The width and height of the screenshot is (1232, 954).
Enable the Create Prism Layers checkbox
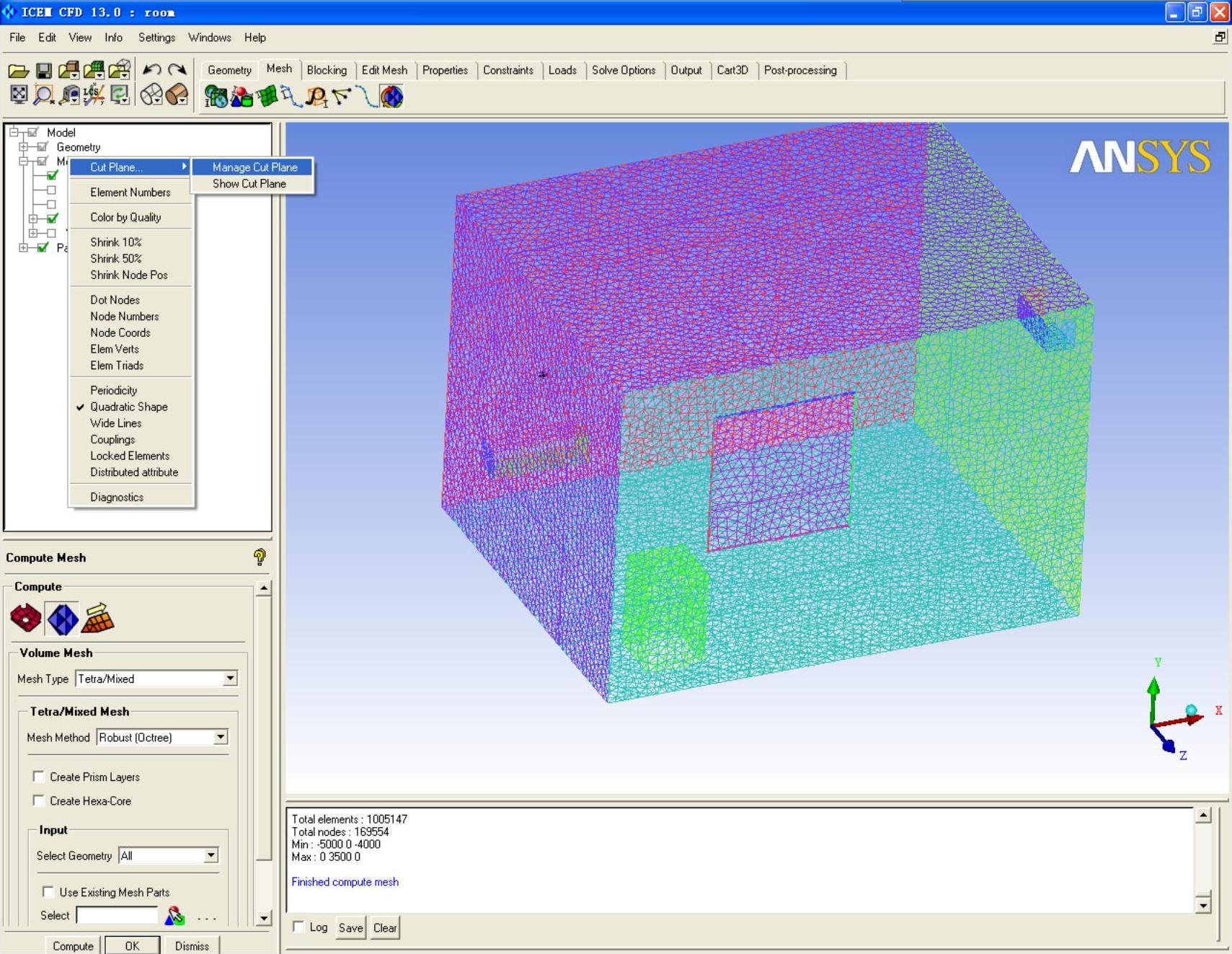coord(39,777)
